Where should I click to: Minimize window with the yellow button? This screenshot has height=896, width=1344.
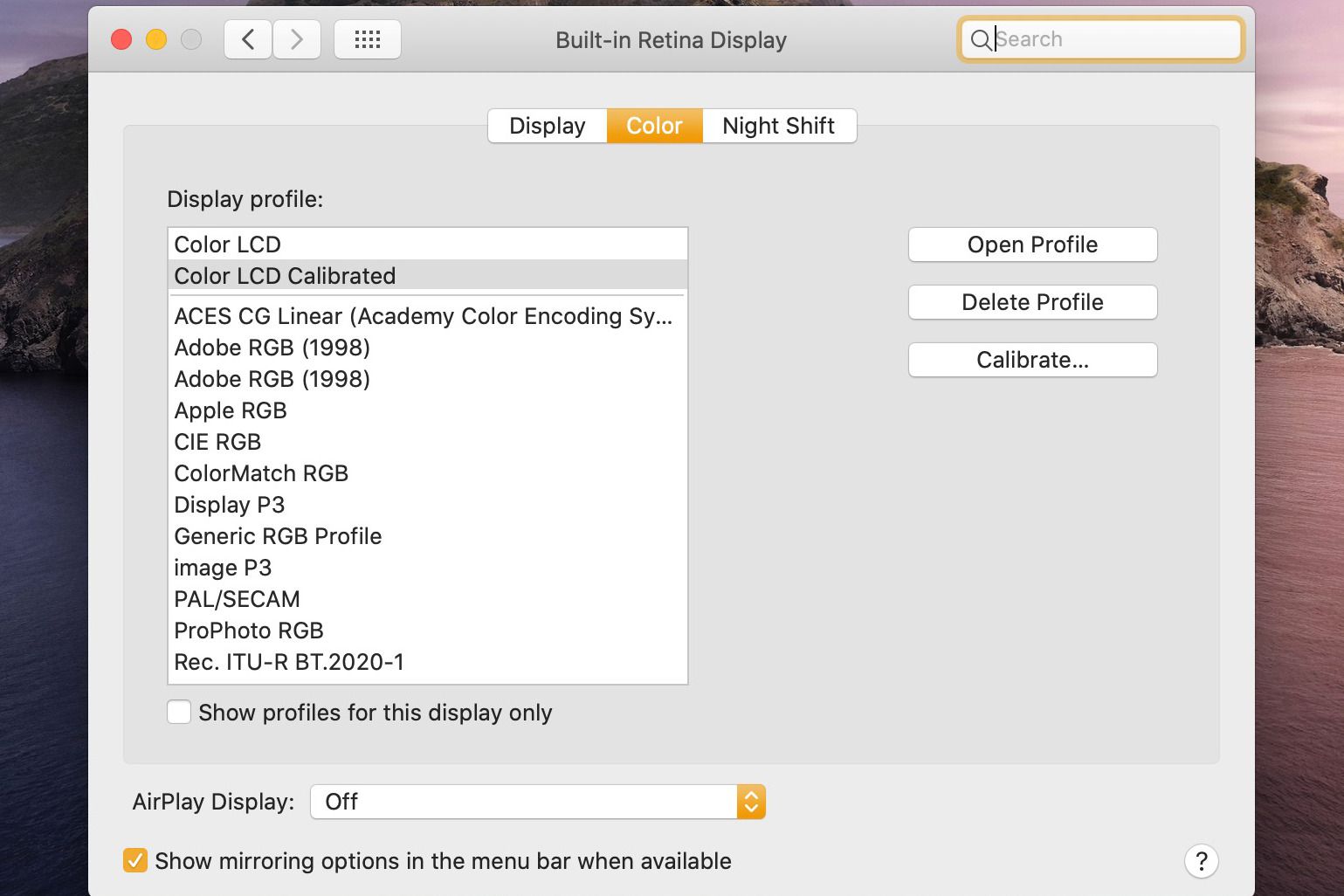156,39
